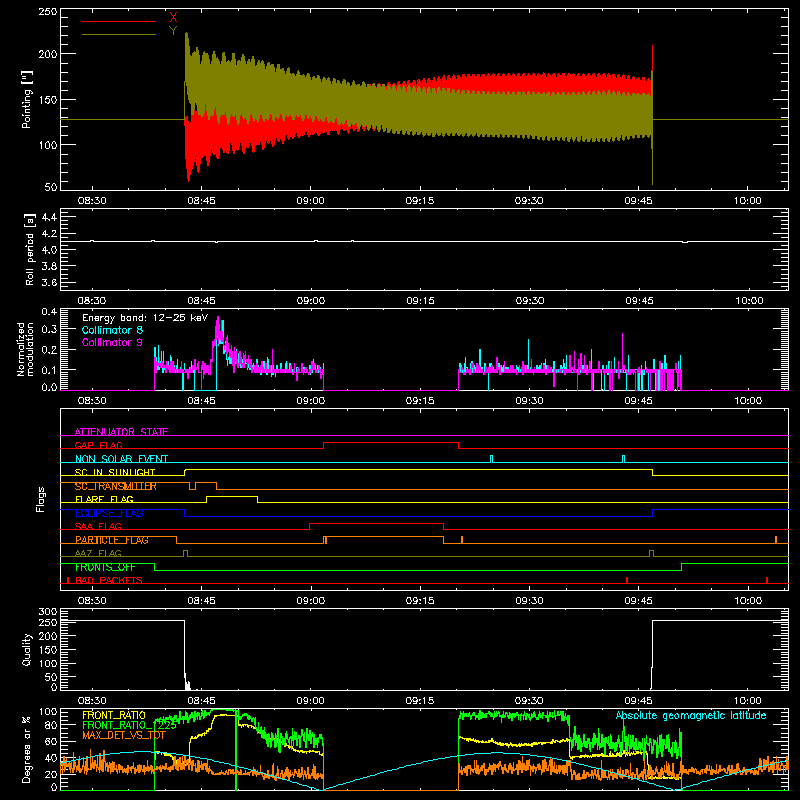Click the green FRONTS_OFF label
Viewport: 800px width, 800px height.
point(105,567)
